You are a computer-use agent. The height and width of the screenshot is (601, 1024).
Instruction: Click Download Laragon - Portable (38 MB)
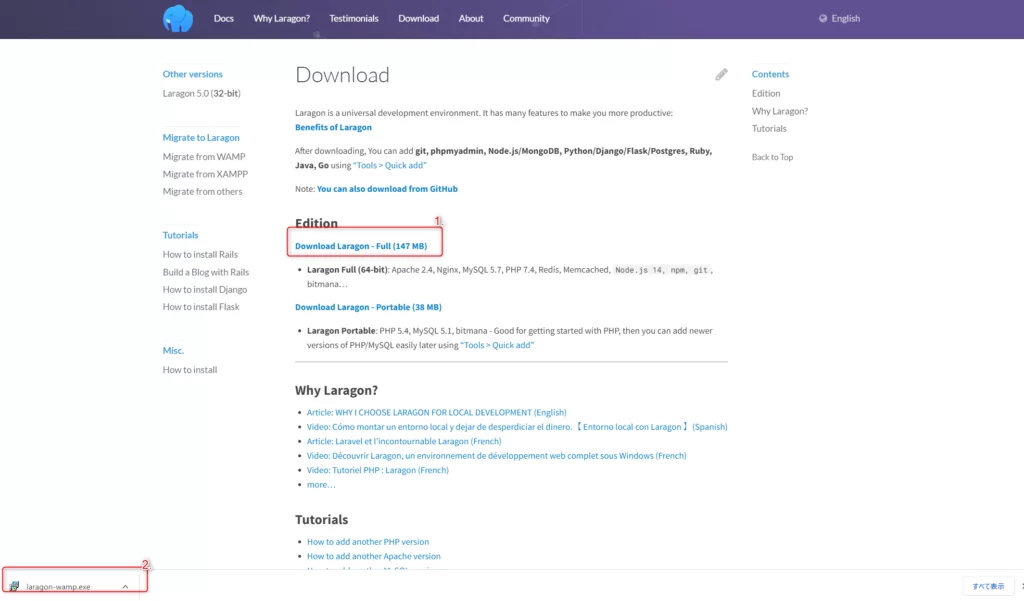tap(368, 307)
